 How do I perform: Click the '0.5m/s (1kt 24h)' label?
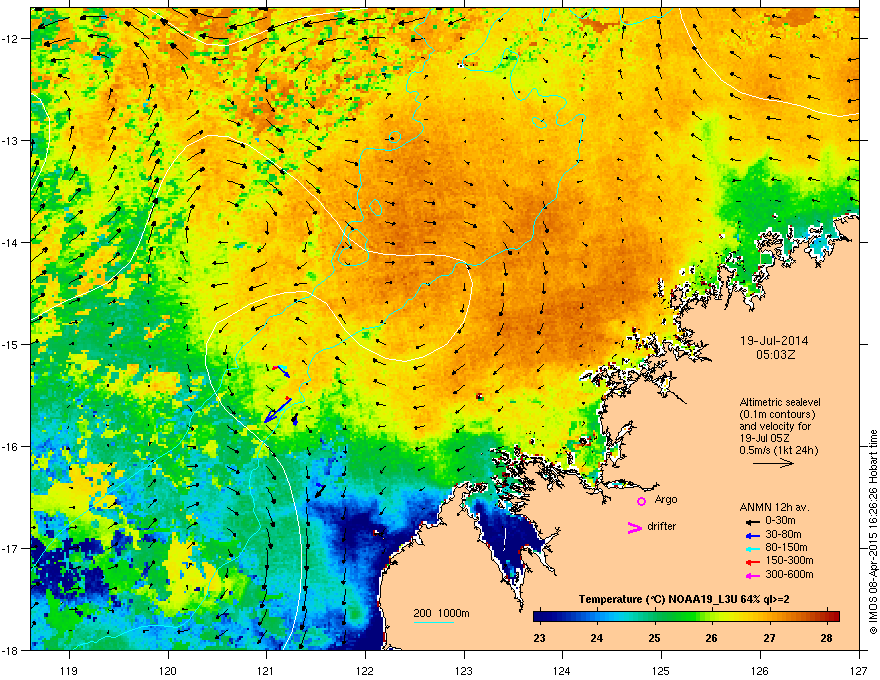pyautogui.click(x=778, y=450)
